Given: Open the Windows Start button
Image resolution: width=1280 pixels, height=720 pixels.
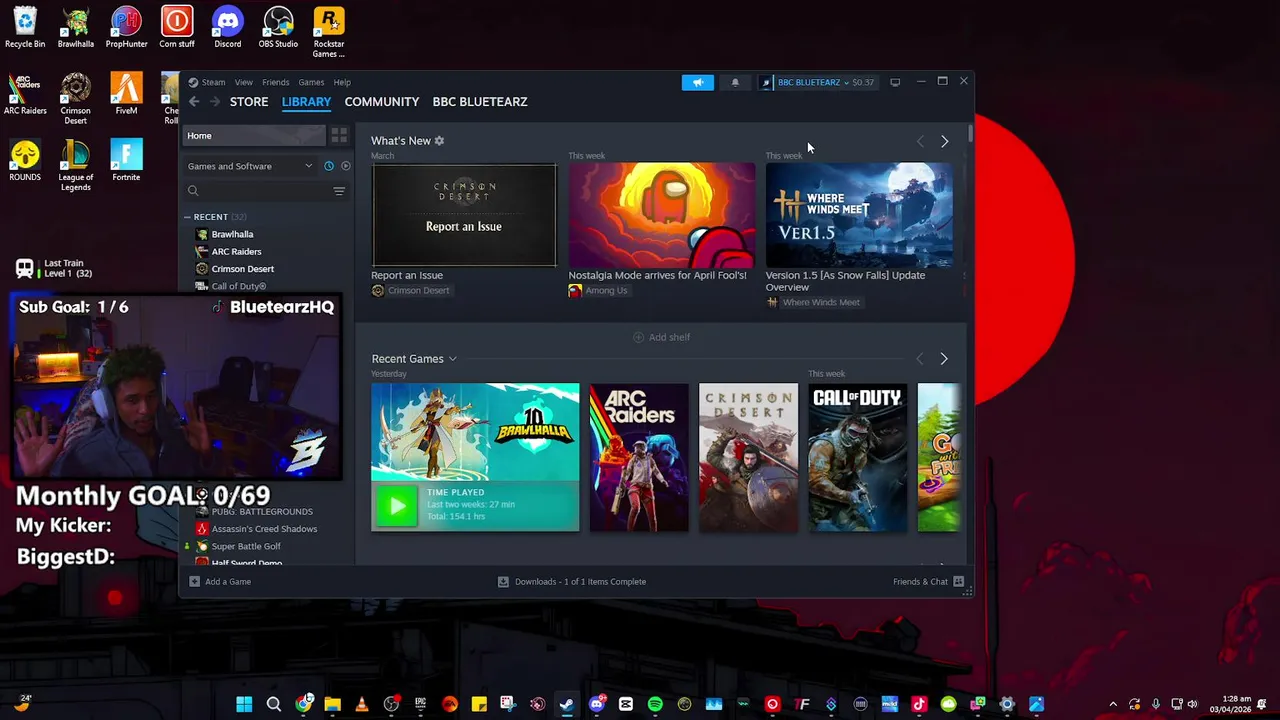Looking at the screenshot, I should (x=244, y=704).
